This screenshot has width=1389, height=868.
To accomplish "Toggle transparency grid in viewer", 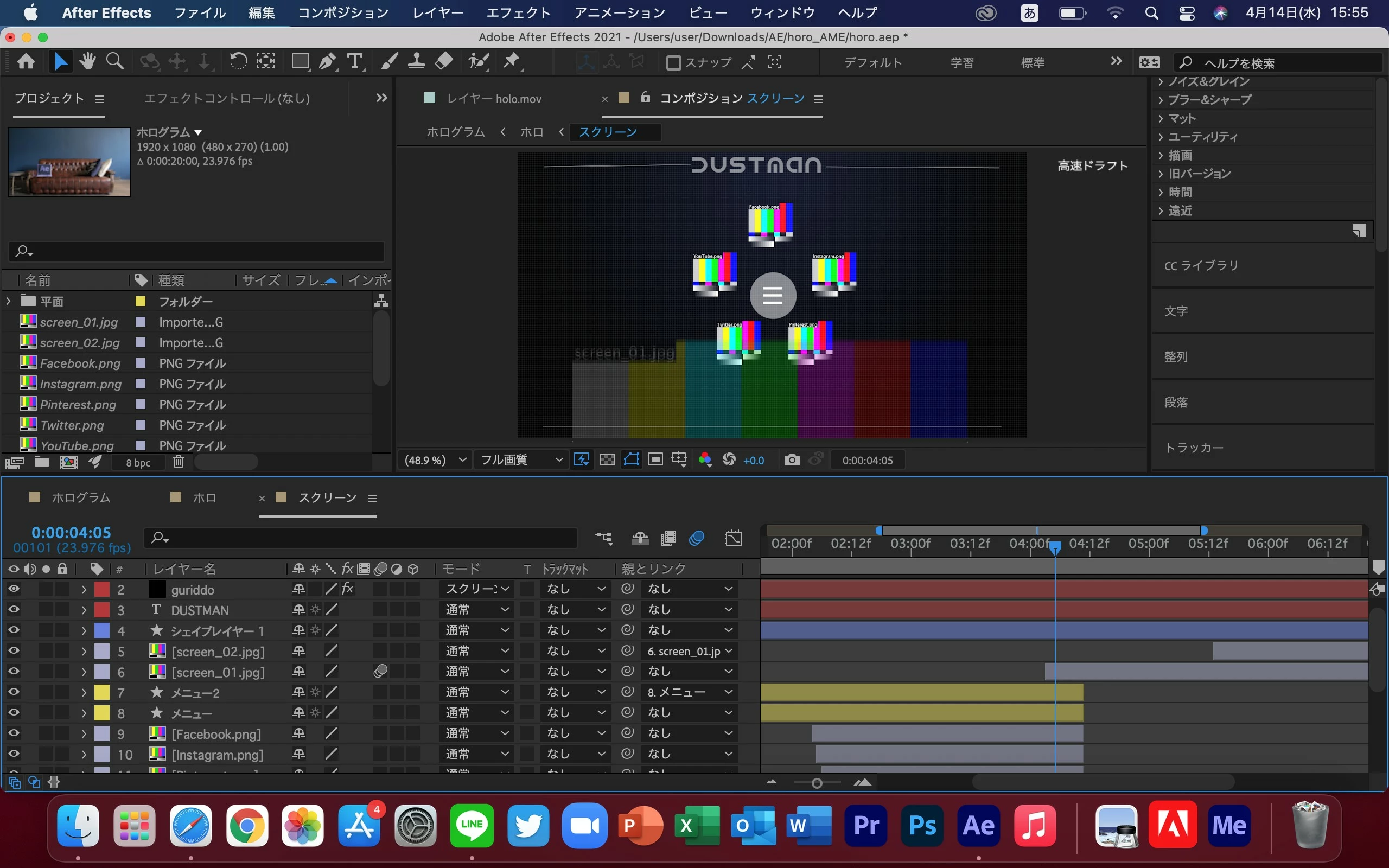I will coord(607,460).
